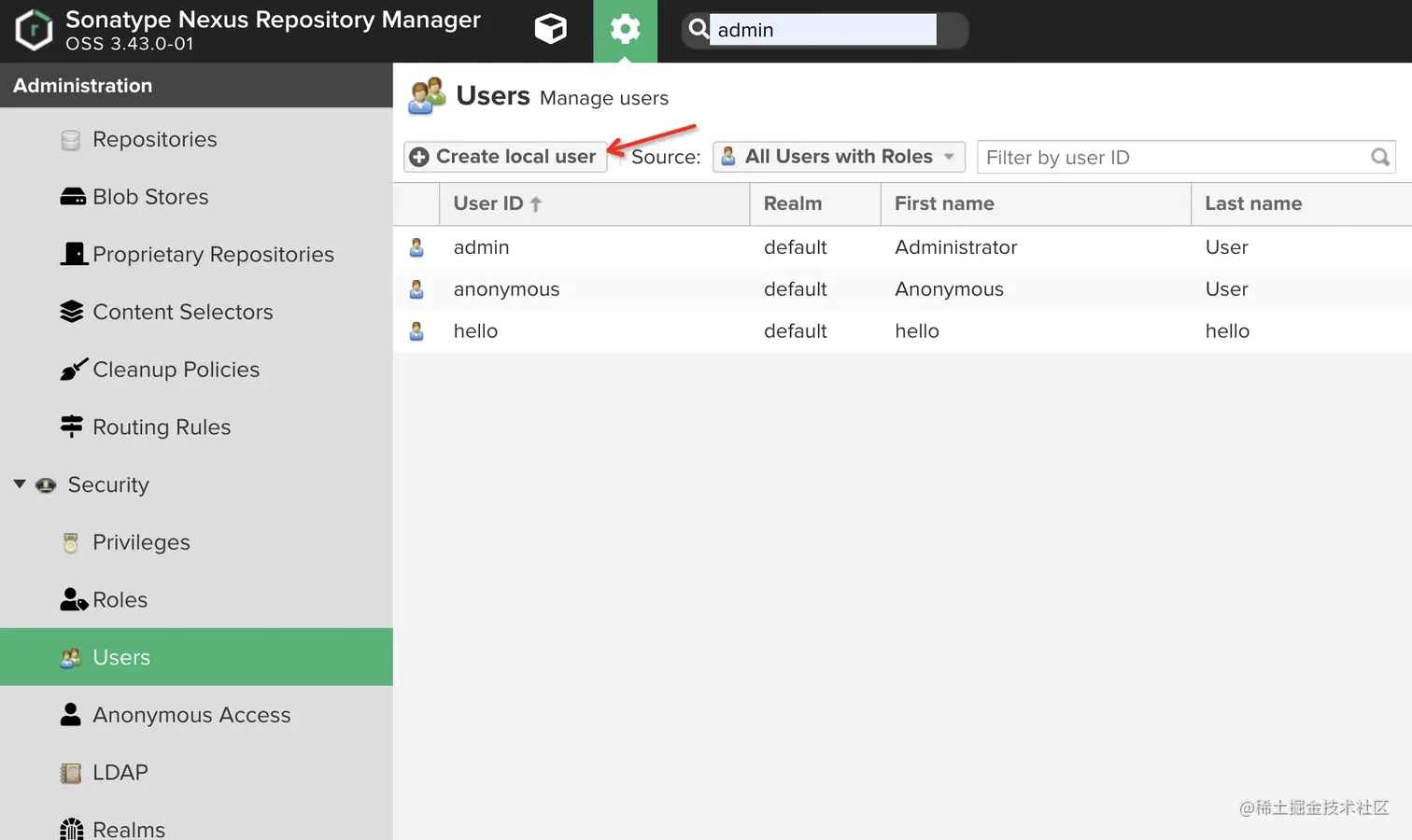The height and width of the screenshot is (840, 1412).
Task: Open Routing Rules in the sidebar
Action: pos(162,427)
